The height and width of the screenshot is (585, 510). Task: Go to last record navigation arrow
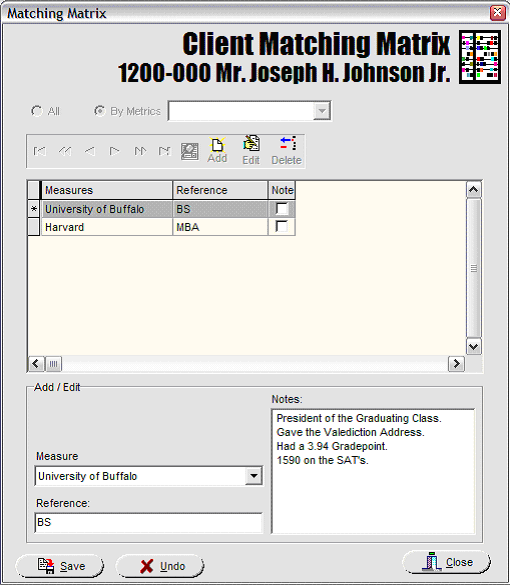(x=165, y=151)
